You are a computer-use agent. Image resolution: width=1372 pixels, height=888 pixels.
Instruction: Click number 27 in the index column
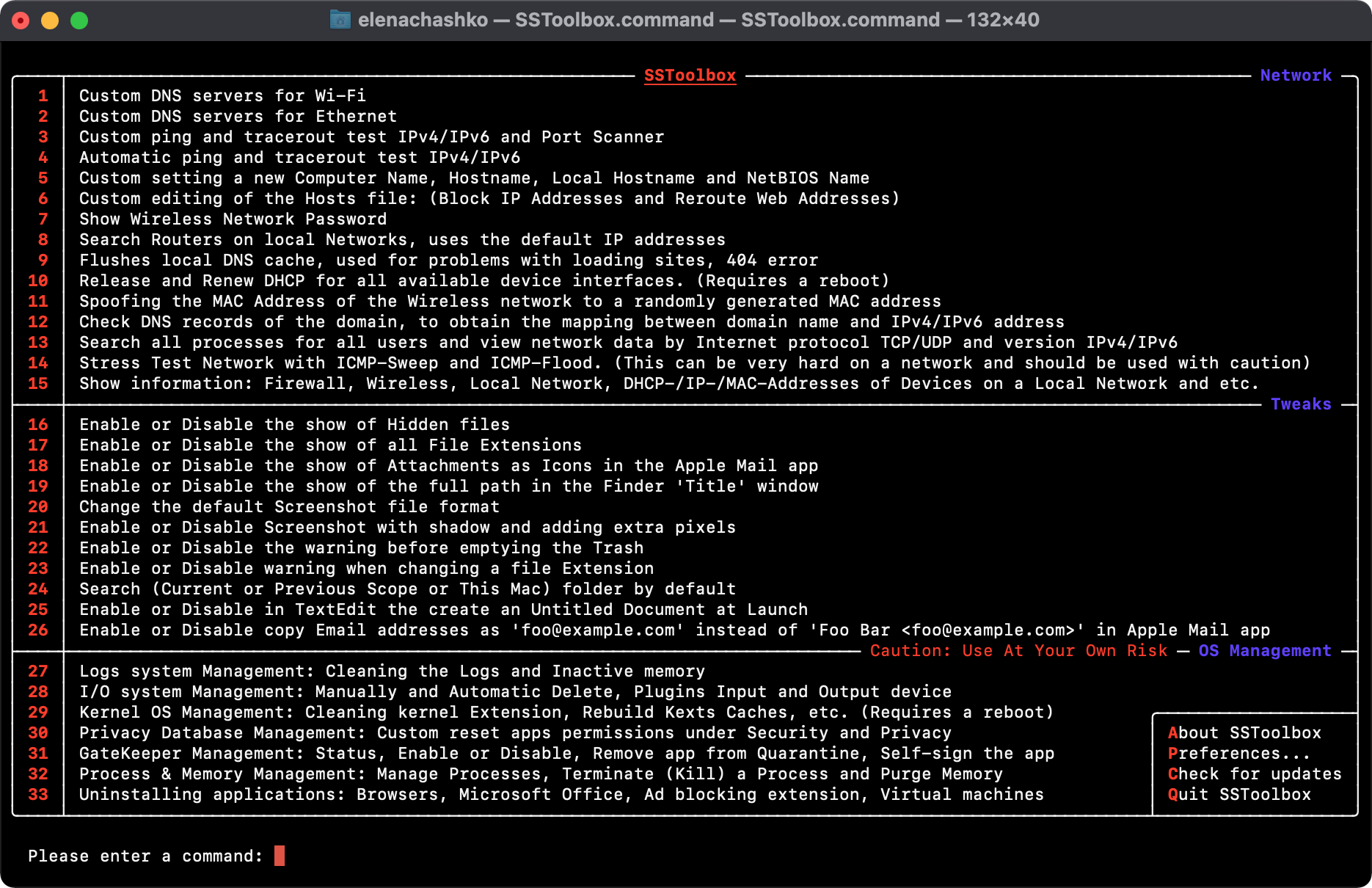38,672
